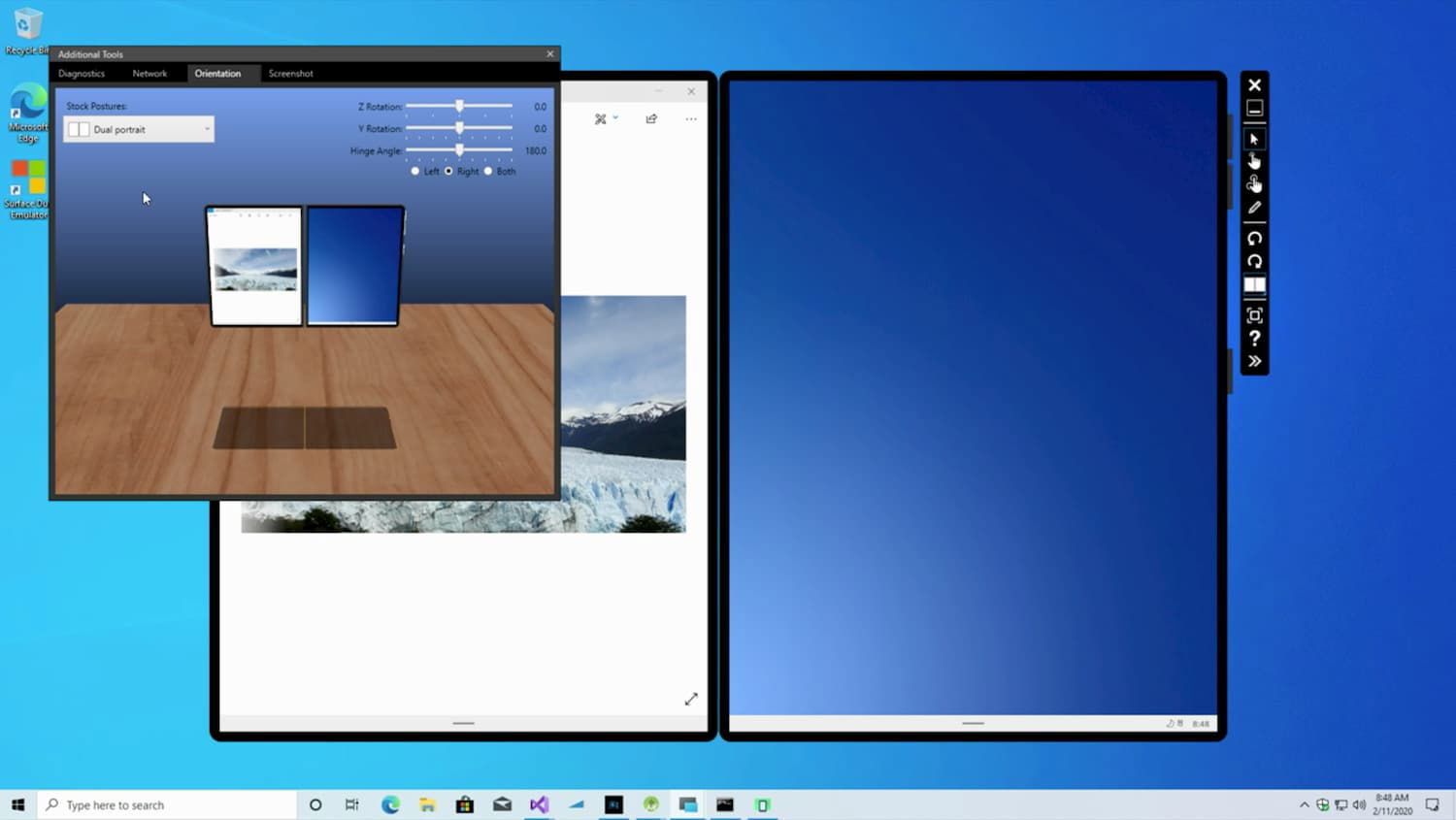Switch to the Screenshot tab

pos(290,73)
